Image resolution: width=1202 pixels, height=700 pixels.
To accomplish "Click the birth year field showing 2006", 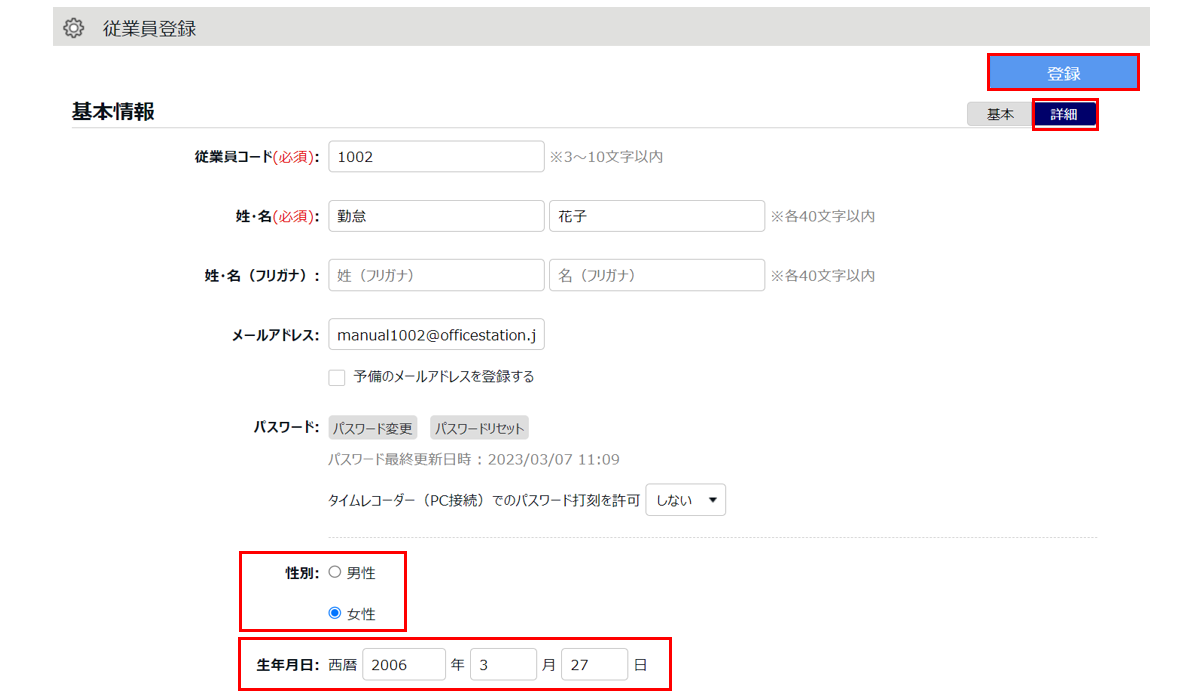I will pyautogui.click(x=404, y=664).
